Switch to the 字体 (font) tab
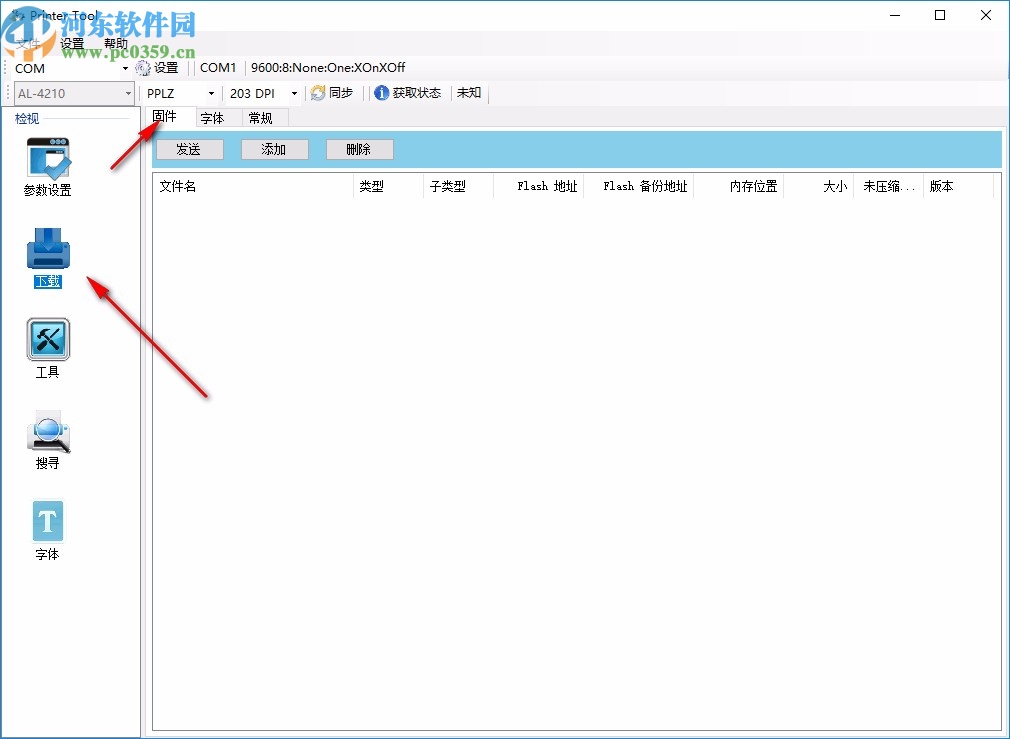Screen dimensions: 1010x739 (212, 117)
